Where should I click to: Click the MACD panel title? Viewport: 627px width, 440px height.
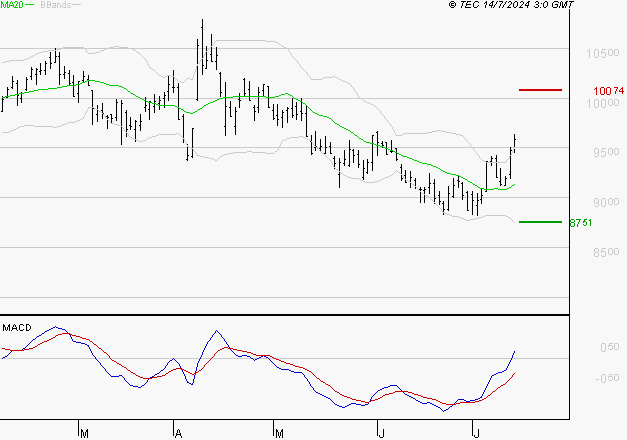[17, 328]
